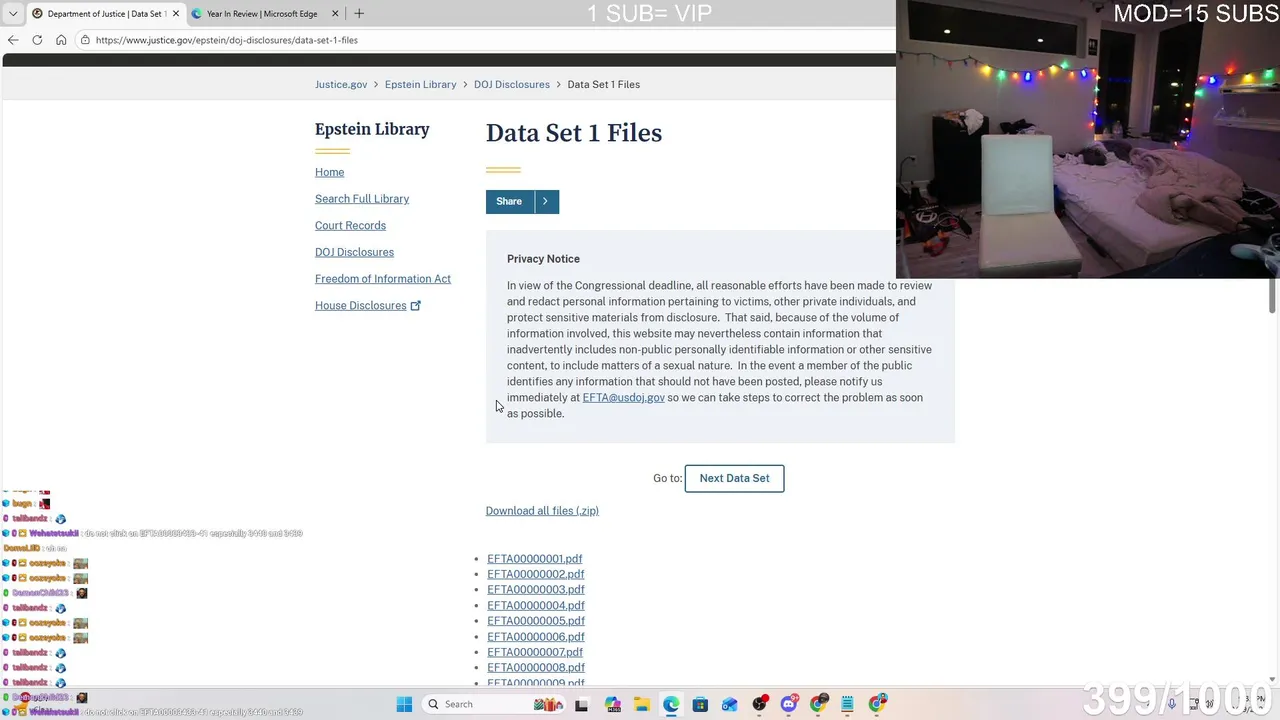Open EFTA00000004.pdf

(x=535, y=606)
